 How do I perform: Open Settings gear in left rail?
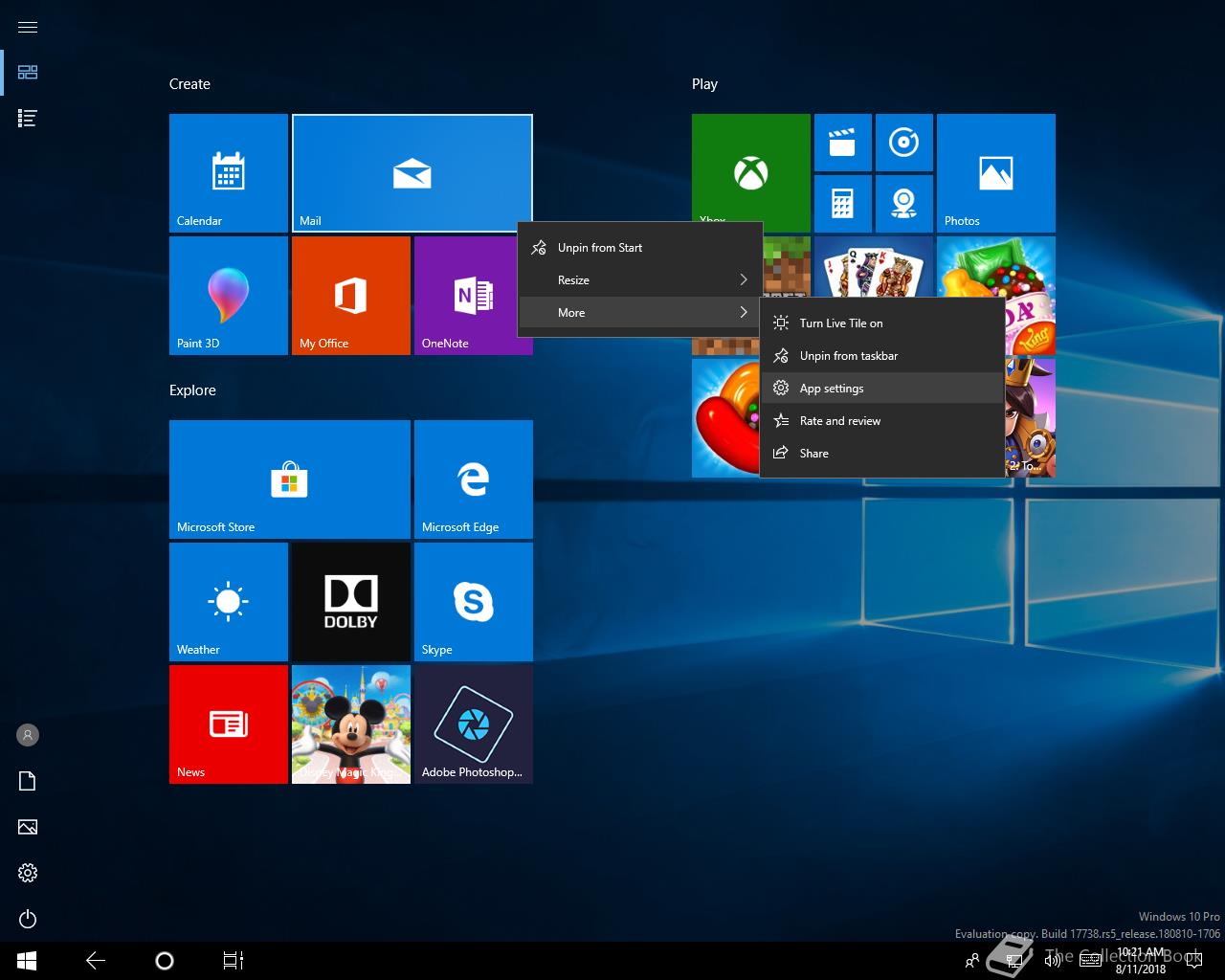coord(28,873)
